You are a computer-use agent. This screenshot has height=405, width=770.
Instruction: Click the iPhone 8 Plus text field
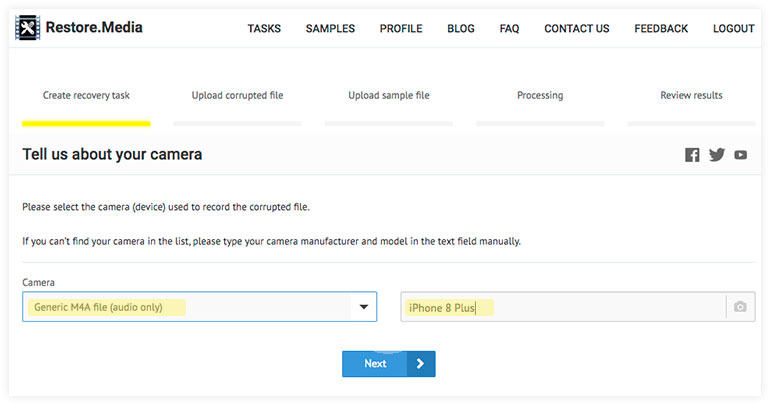563,307
